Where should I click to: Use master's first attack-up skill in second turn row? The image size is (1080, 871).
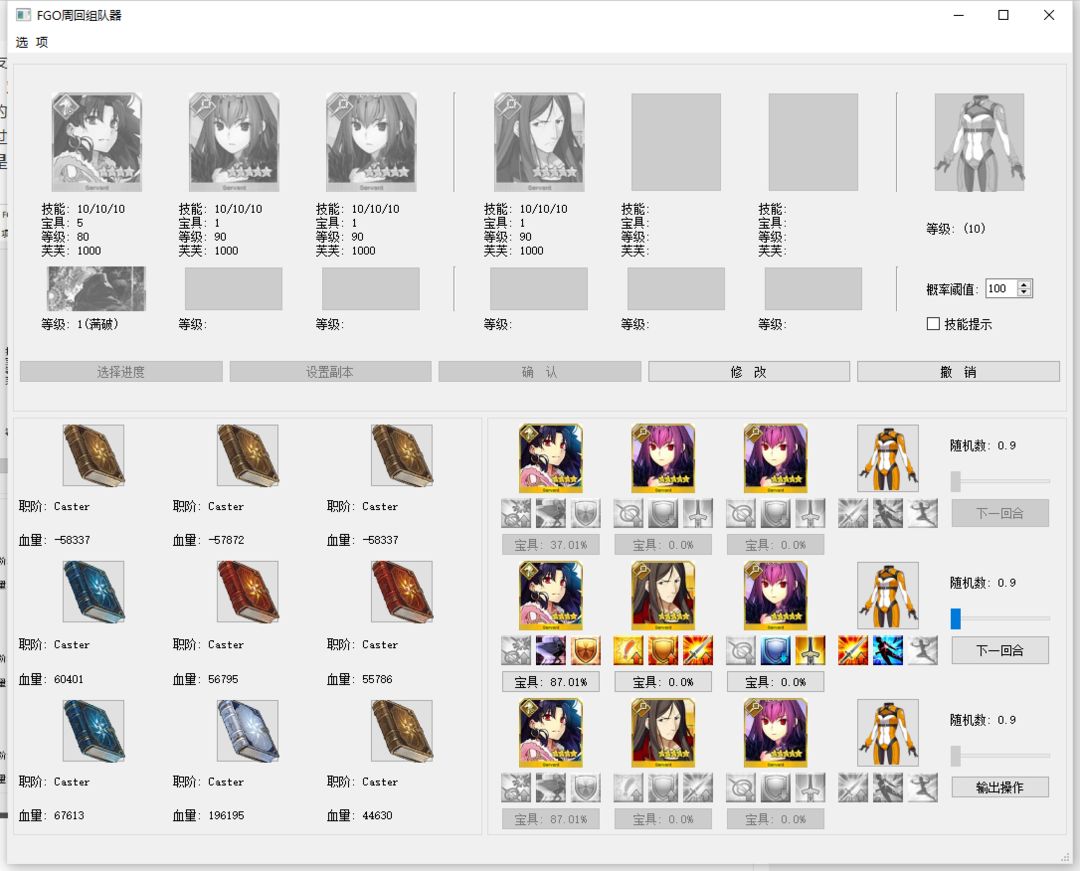point(853,651)
